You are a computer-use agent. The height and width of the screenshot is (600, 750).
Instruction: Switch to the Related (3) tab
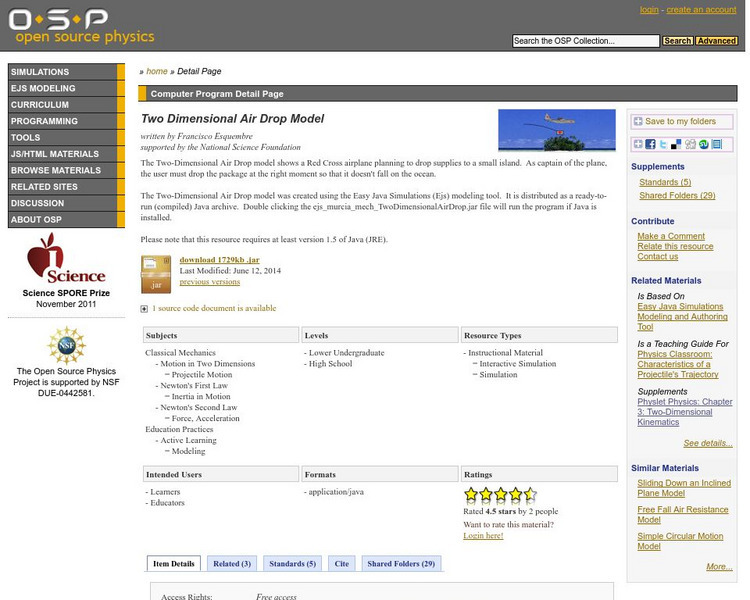232,564
